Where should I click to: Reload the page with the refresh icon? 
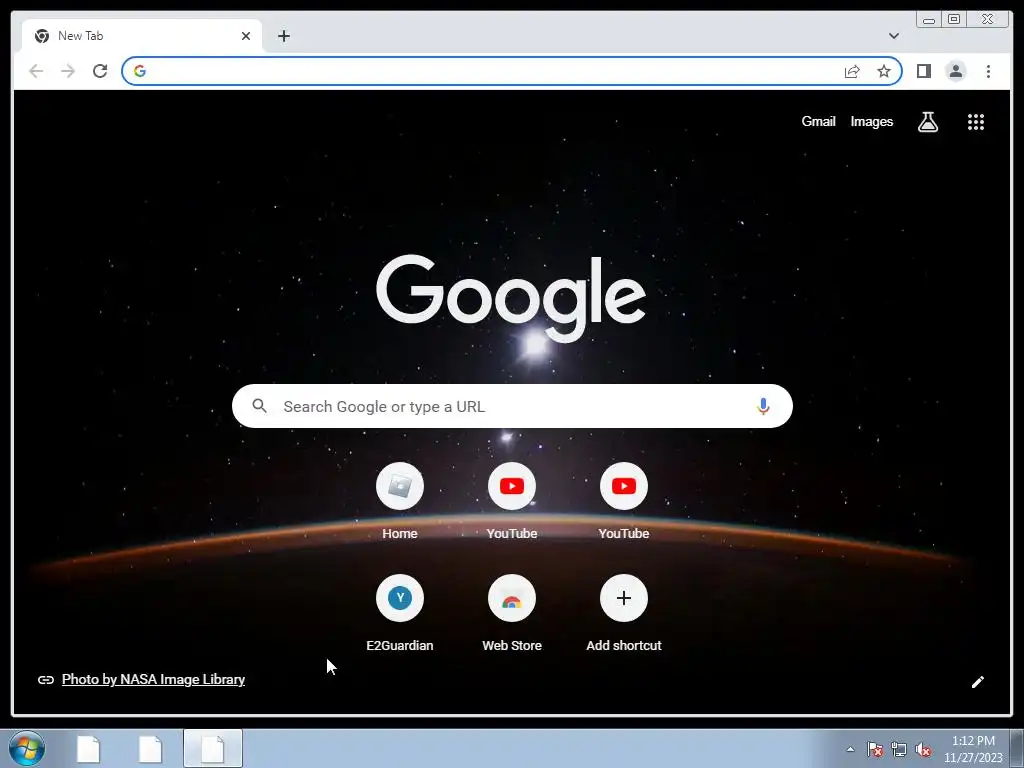coord(100,71)
